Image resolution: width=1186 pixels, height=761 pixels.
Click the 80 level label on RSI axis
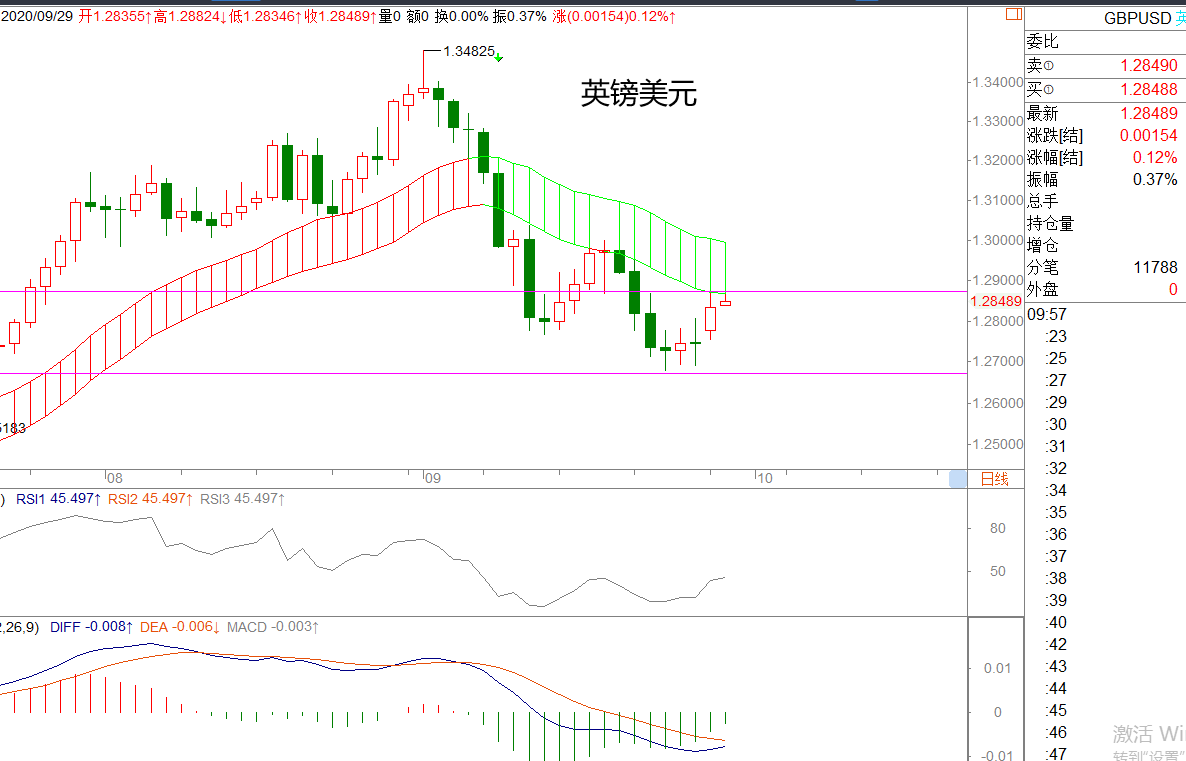(998, 528)
